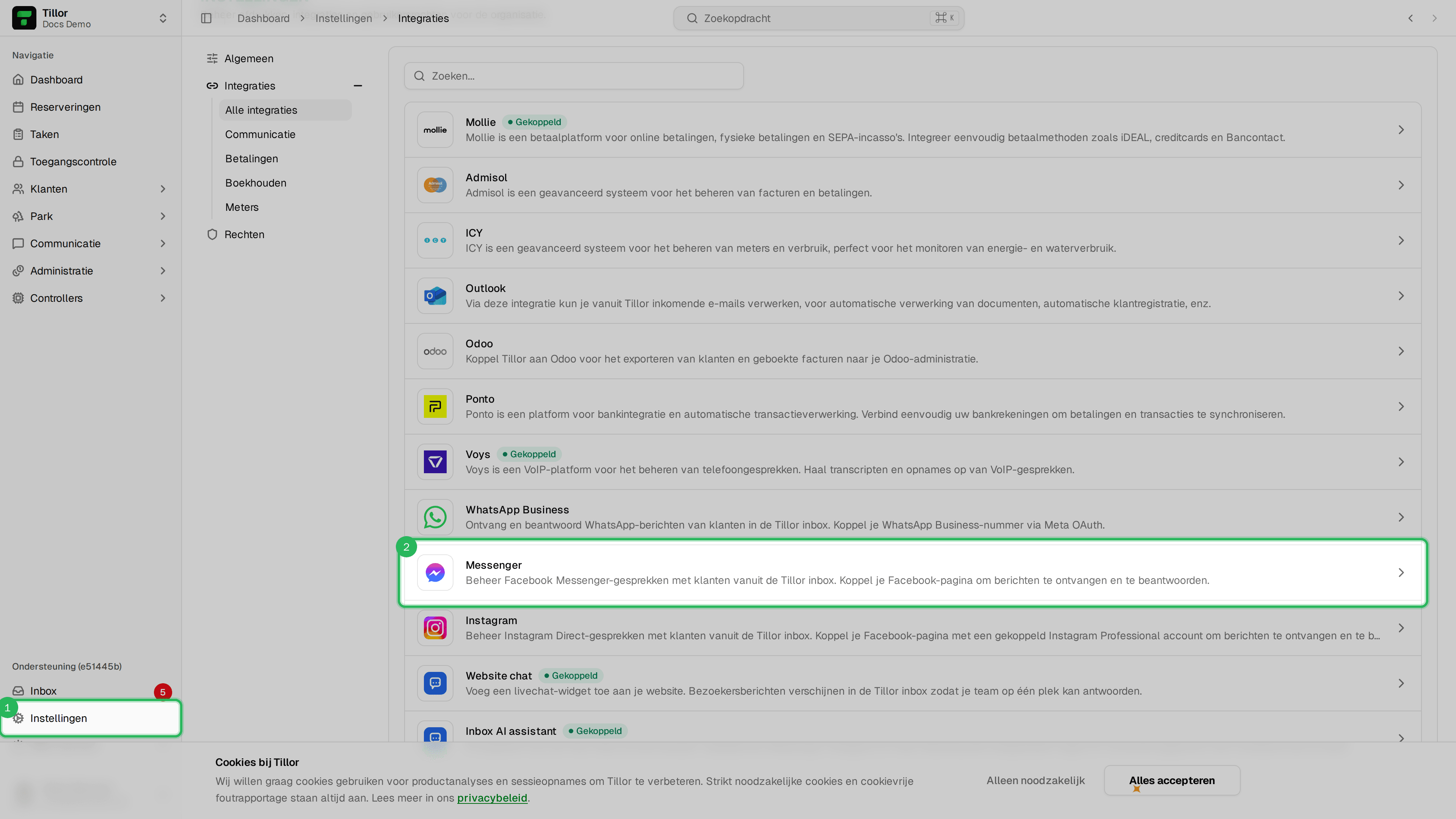
Task: Toggle the sidebar panel icon
Action: [x=206, y=18]
